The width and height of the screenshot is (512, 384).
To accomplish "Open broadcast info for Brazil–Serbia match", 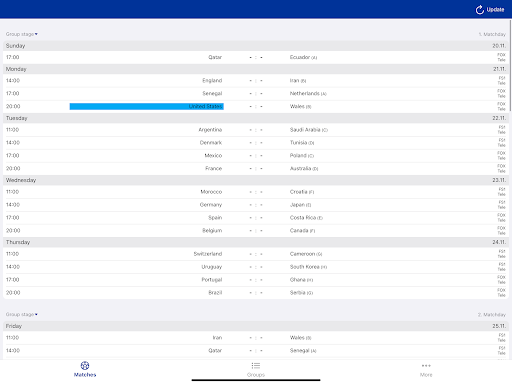I will pyautogui.click(x=501, y=293).
